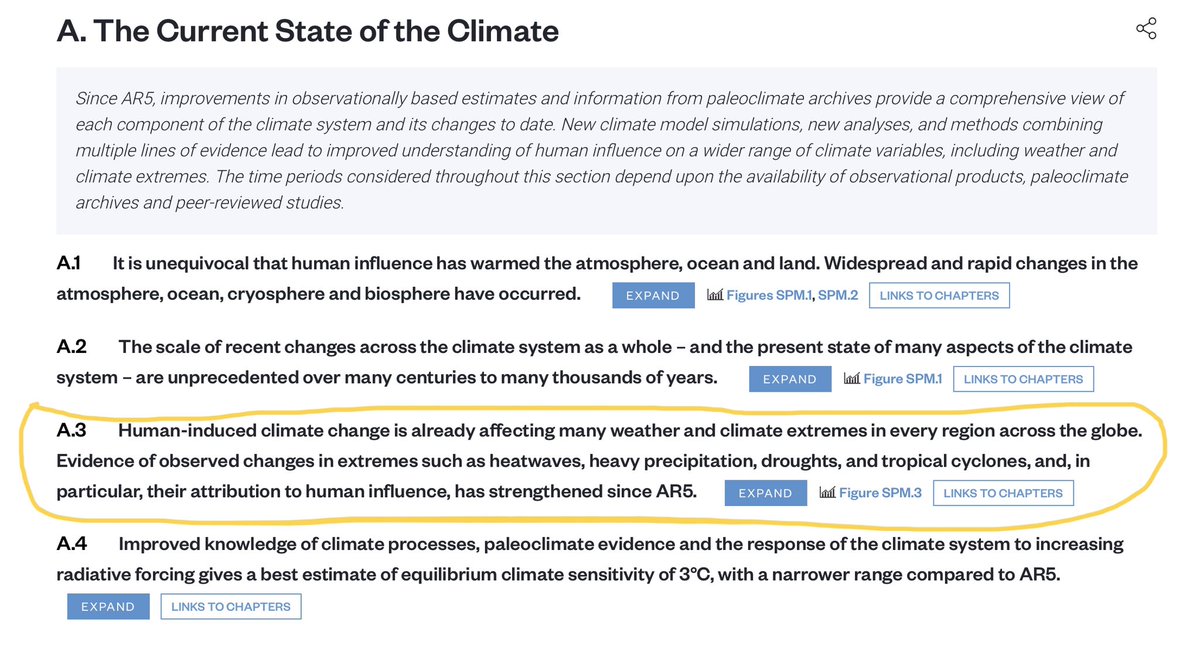1200x645 pixels.
Task: Click chart icon beside A.2 Figure SPM.1
Action: pos(852,379)
